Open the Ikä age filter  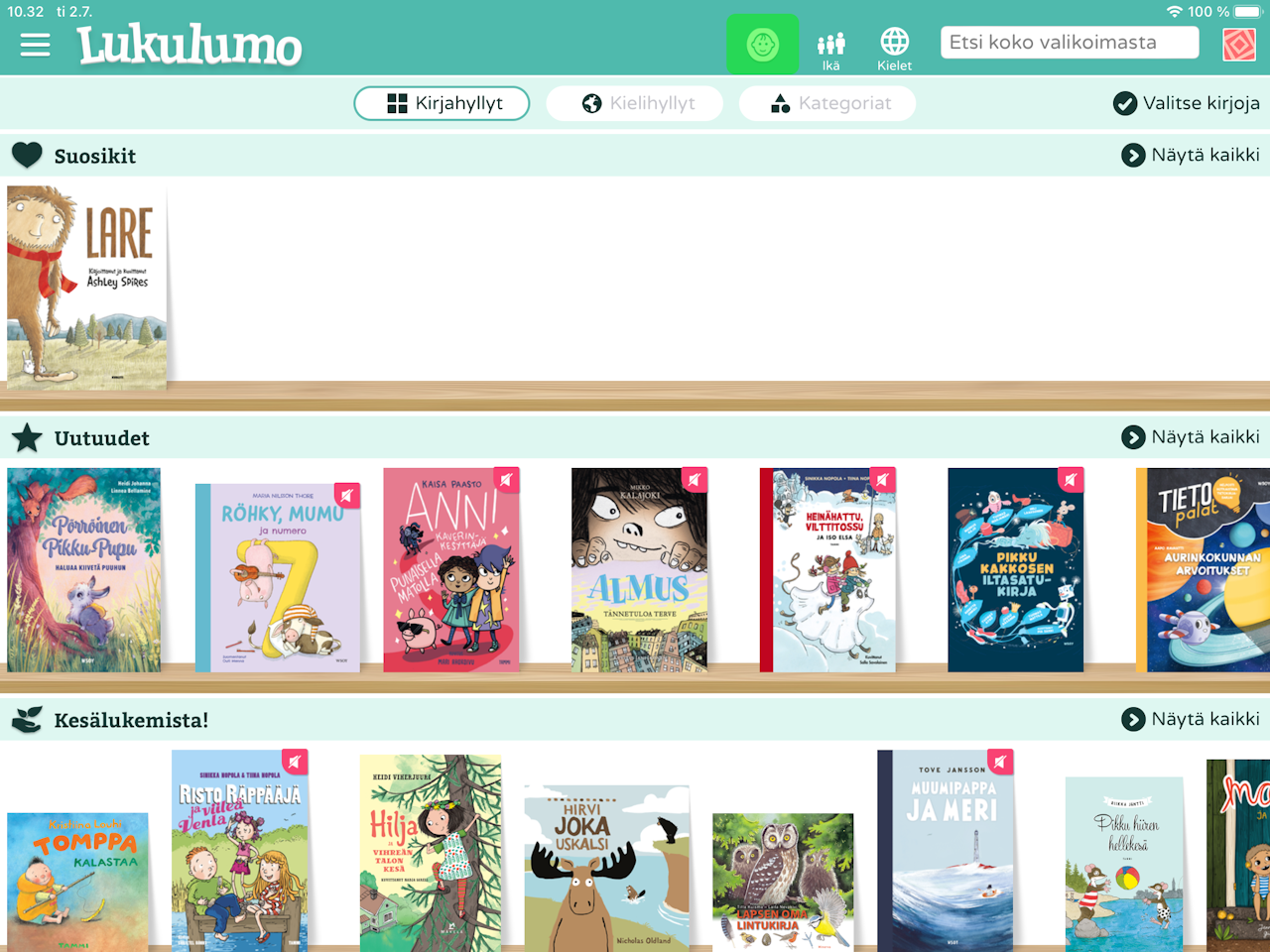tap(831, 50)
